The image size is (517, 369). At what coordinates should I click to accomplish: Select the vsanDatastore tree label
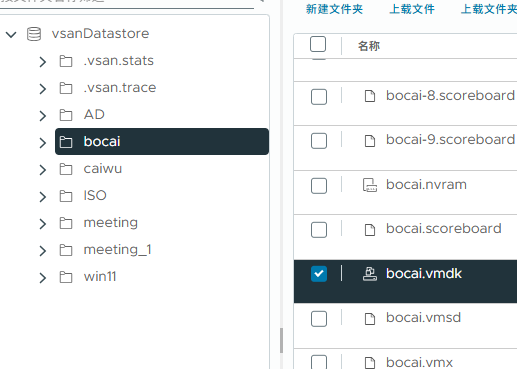[100, 34]
